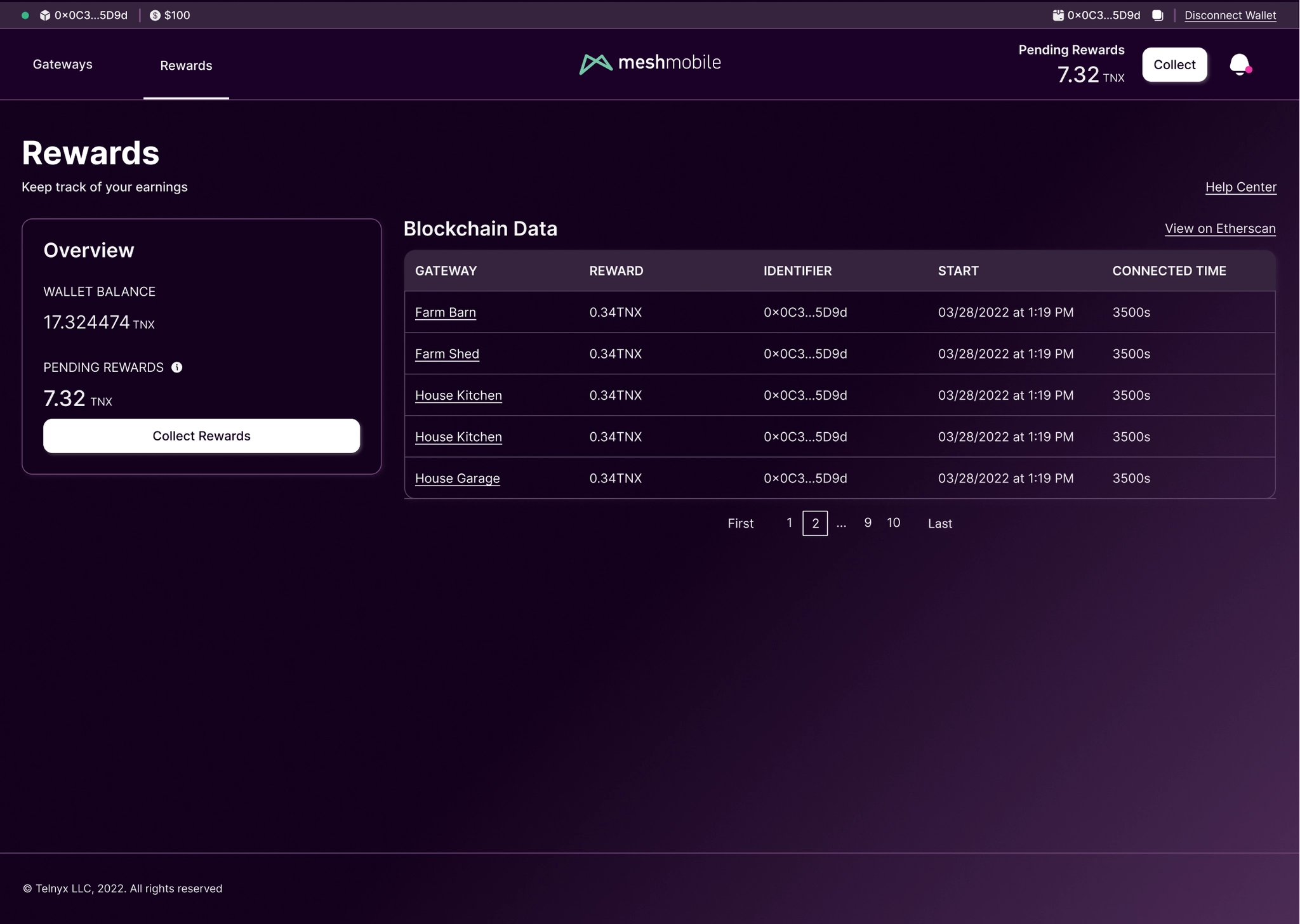Click the meshmobile logo
The width and height of the screenshot is (1300, 924).
click(x=649, y=63)
